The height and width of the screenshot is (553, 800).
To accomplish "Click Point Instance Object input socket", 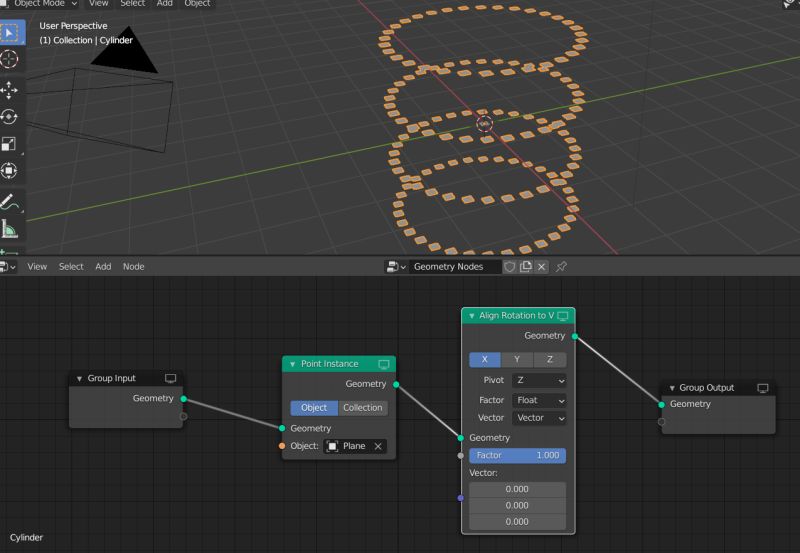I will tap(282, 446).
